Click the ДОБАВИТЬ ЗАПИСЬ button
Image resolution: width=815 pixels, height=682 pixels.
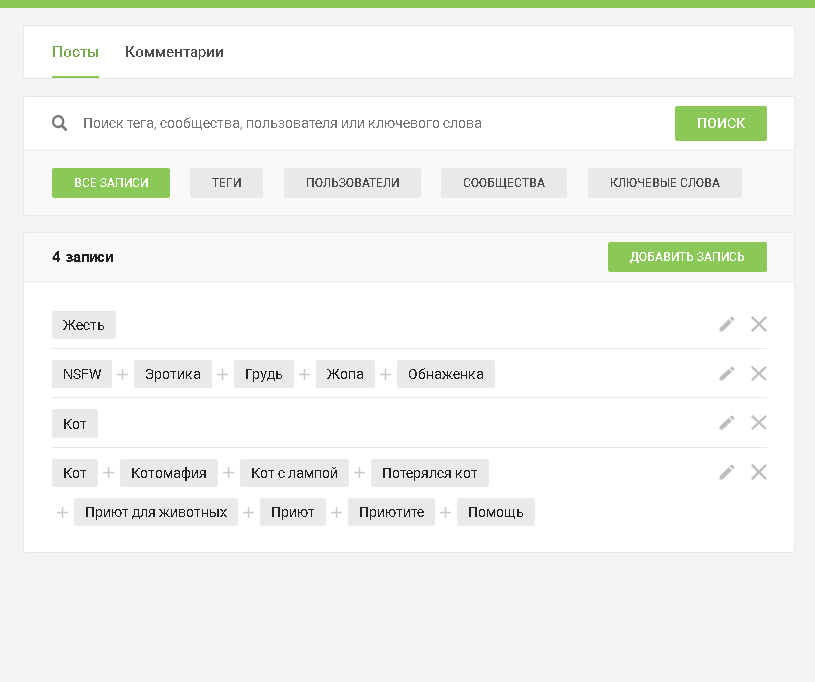[x=687, y=257]
